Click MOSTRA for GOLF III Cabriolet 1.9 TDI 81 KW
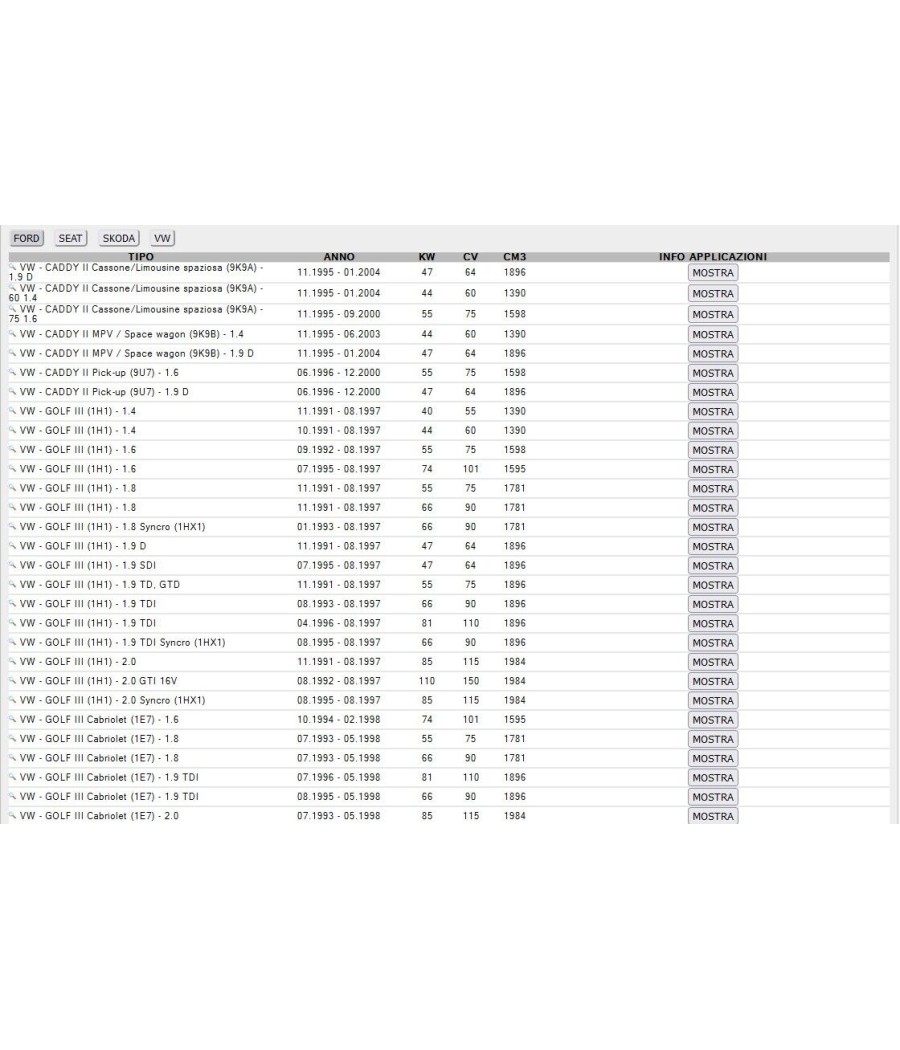The height and width of the screenshot is (1050, 900). tap(713, 778)
